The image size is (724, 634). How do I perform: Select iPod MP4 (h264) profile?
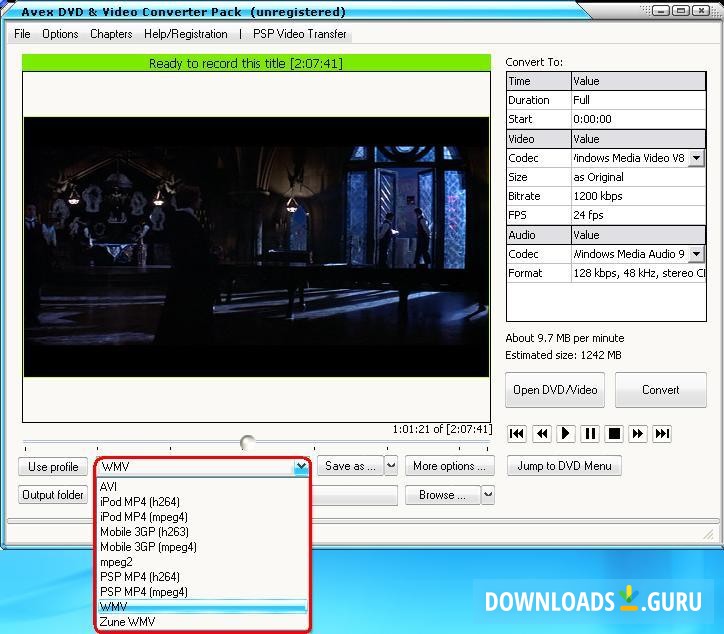coord(203,501)
